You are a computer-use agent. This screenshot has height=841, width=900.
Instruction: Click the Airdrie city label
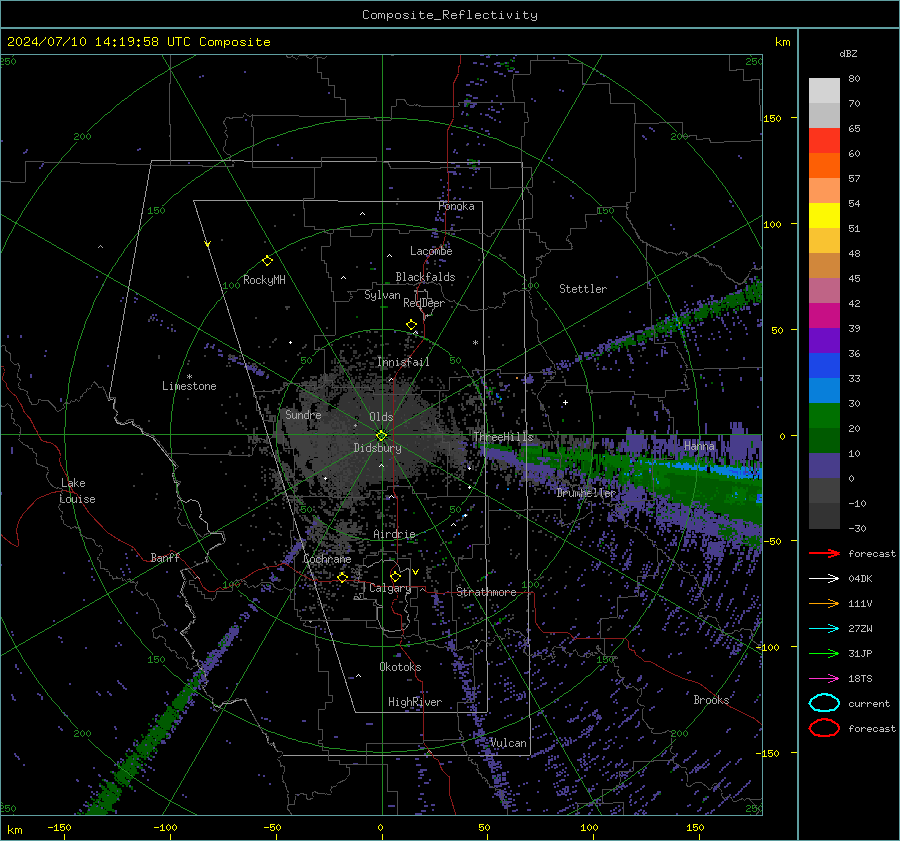click(394, 534)
